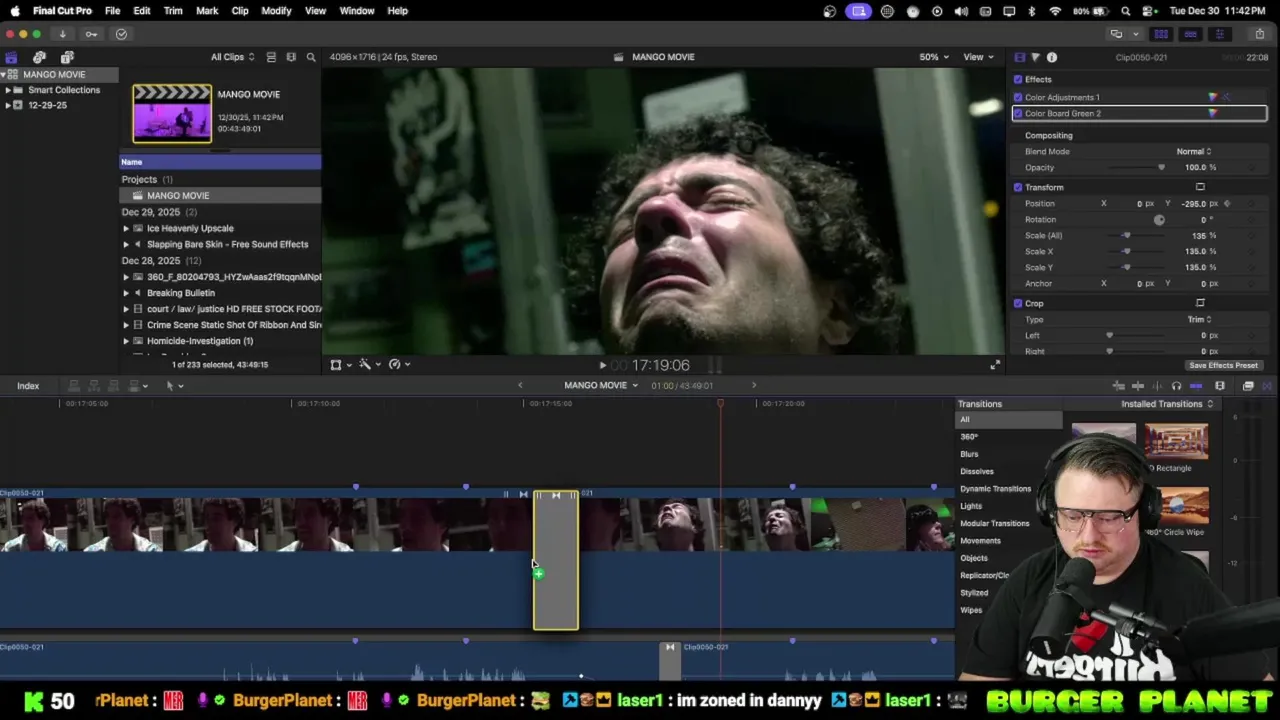Open the Trim menu
Viewport: 1280px width, 720px height.
pos(173,11)
